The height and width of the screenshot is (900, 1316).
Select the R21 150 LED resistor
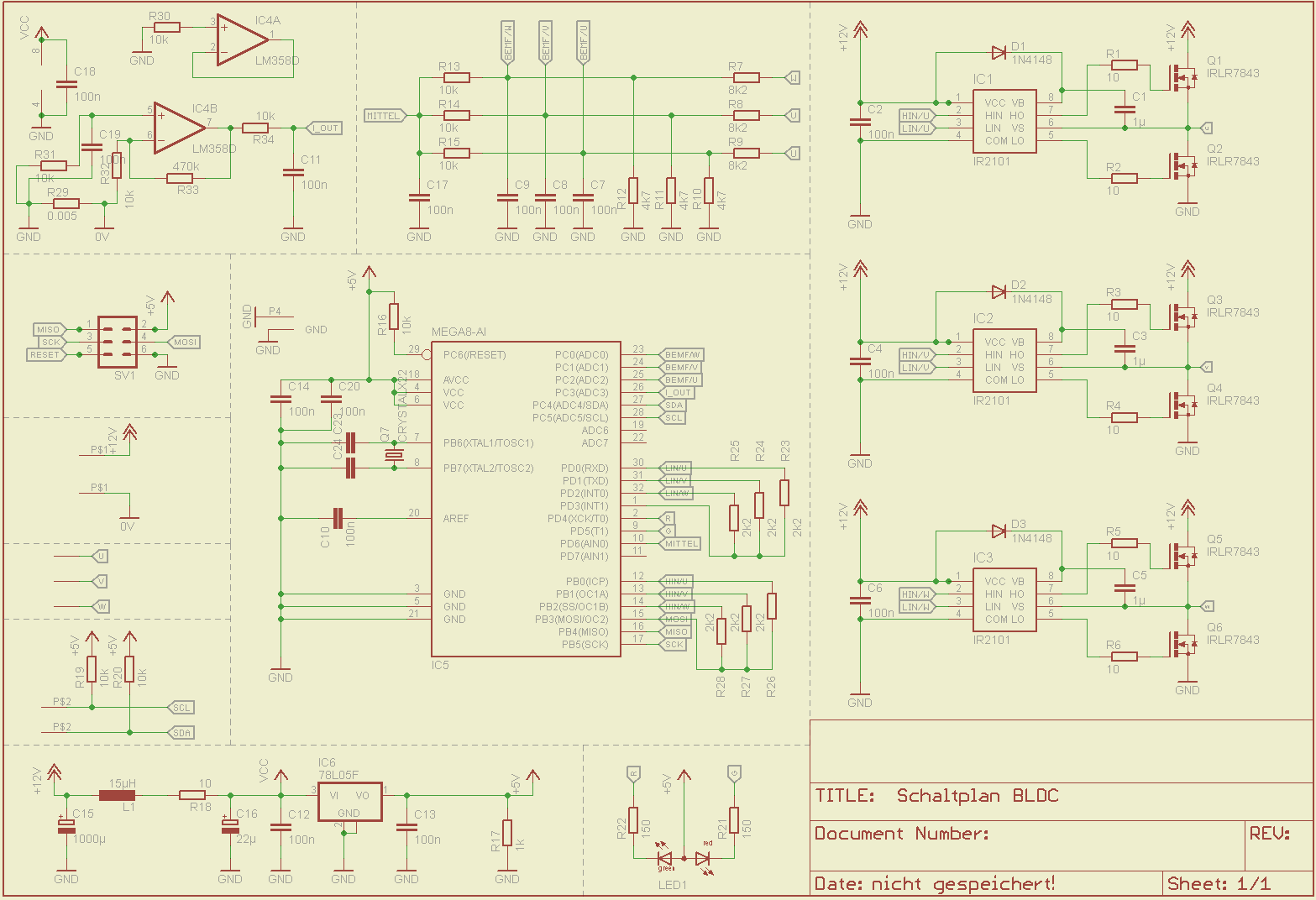(x=734, y=820)
